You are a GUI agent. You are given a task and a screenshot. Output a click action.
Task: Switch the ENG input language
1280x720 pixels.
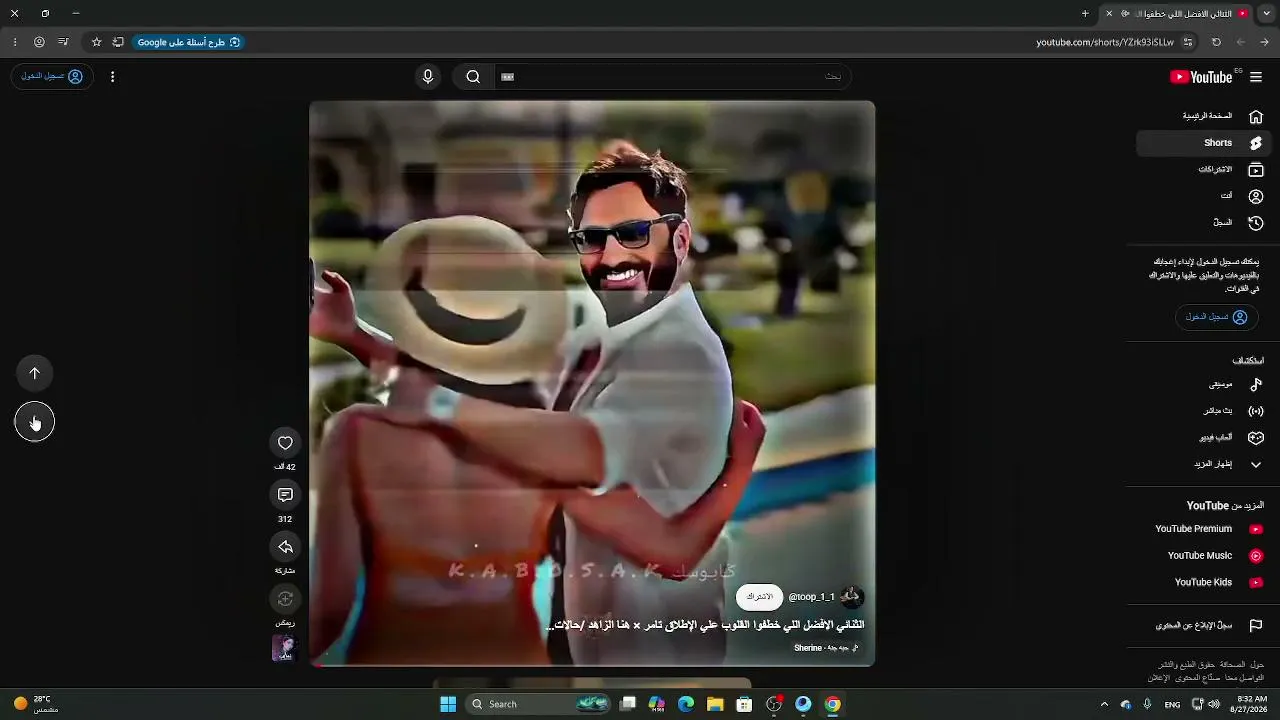click(x=1172, y=704)
